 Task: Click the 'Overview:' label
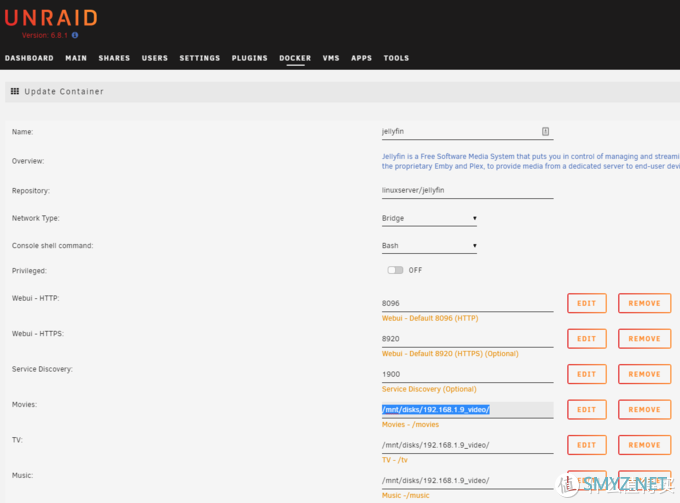click(x=28, y=161)
